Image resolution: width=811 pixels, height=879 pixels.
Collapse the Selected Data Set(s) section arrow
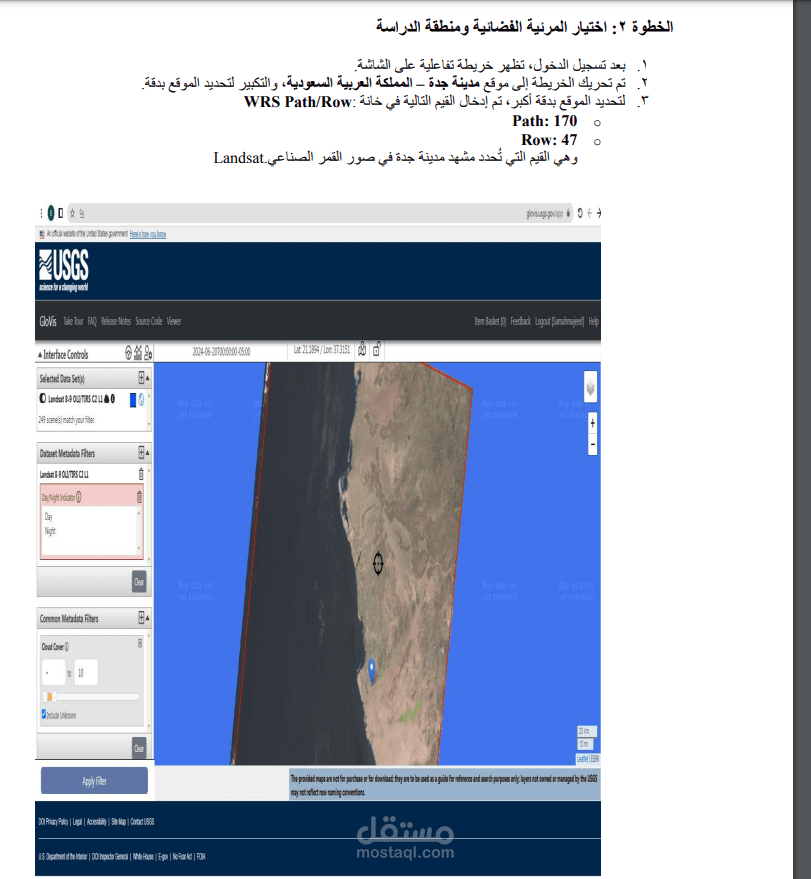coord(147,378)
